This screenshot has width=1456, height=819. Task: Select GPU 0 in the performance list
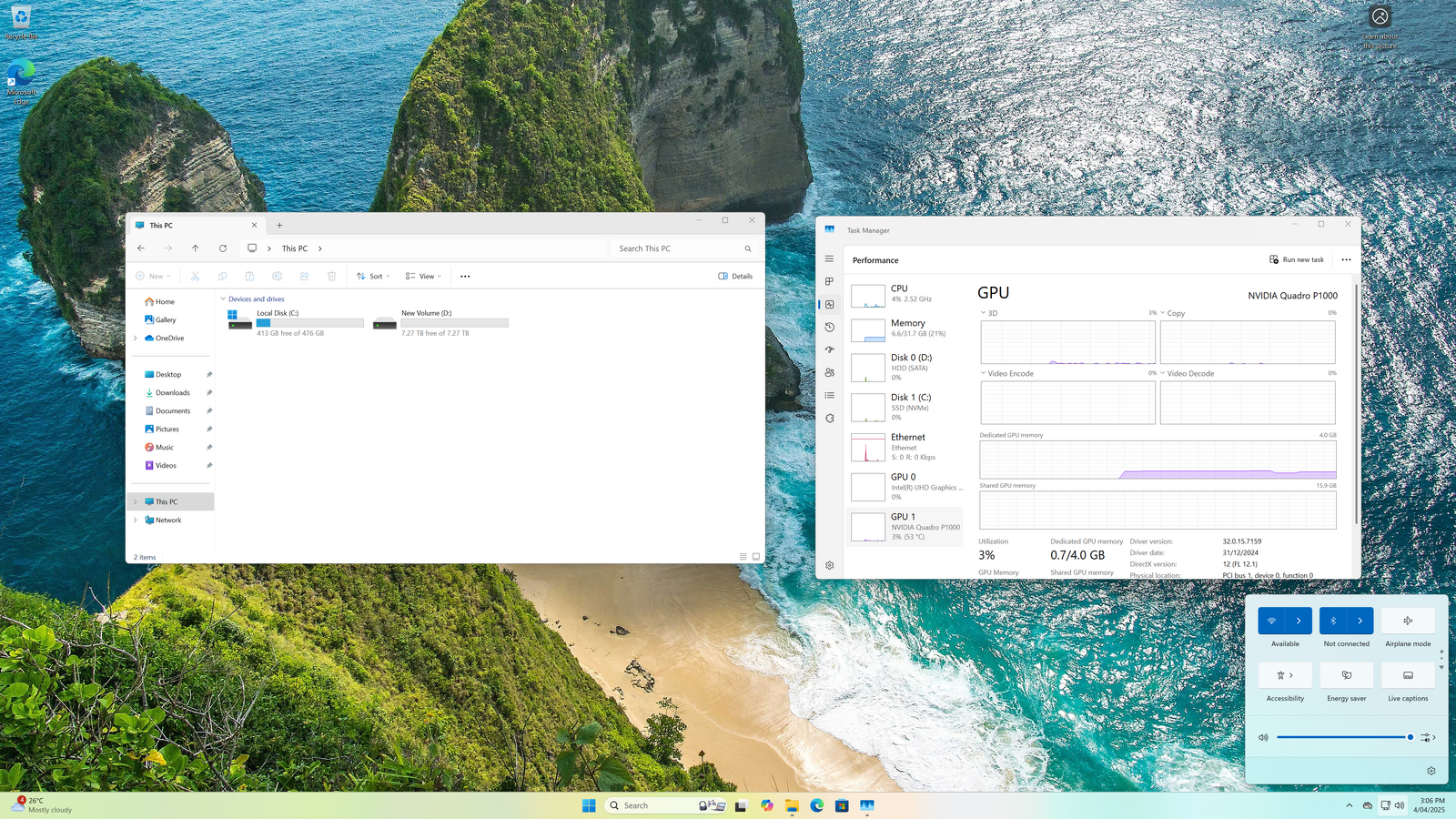click(x=905, y=486)
